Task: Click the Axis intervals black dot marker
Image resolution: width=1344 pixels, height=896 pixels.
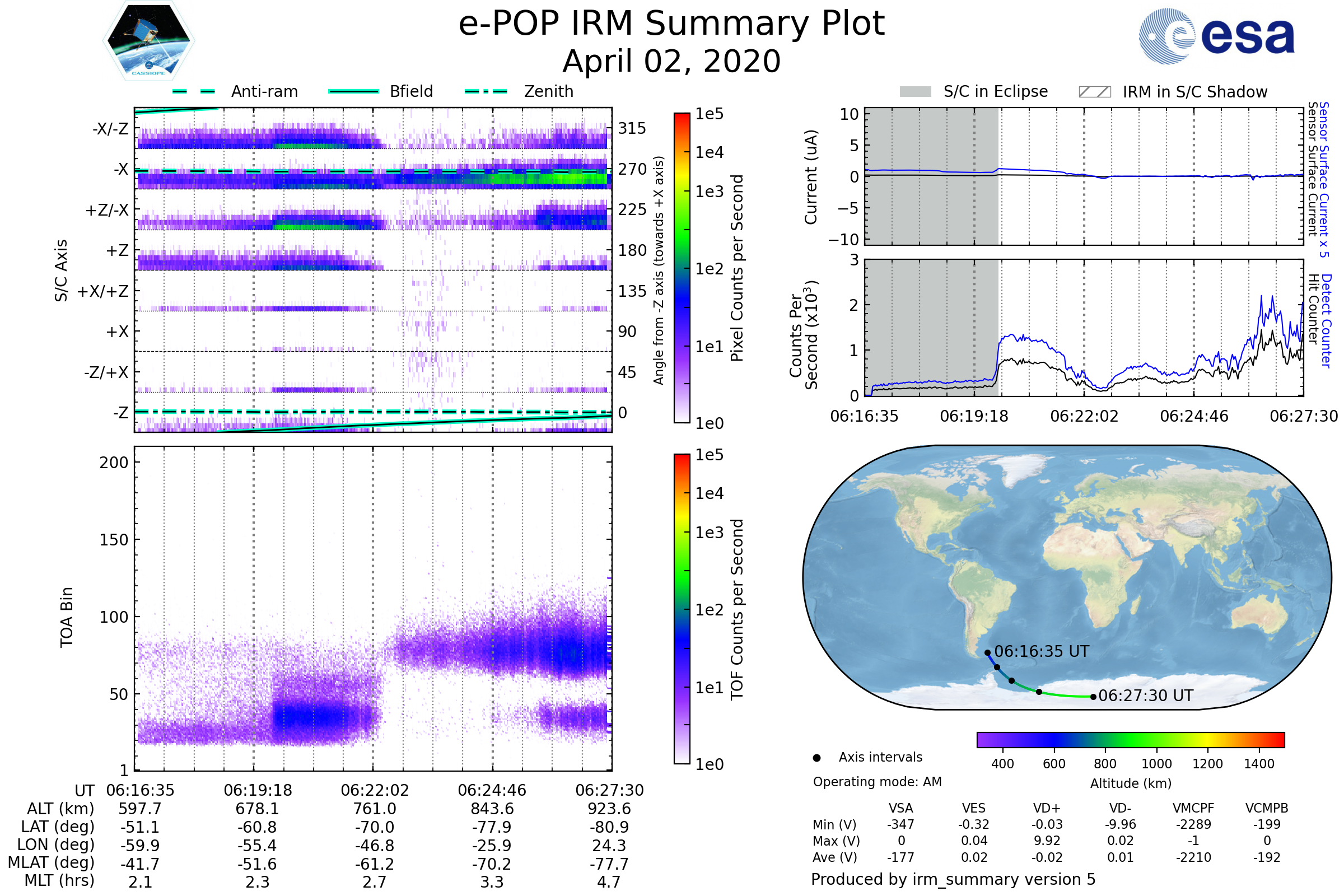Action: point(816,758)
